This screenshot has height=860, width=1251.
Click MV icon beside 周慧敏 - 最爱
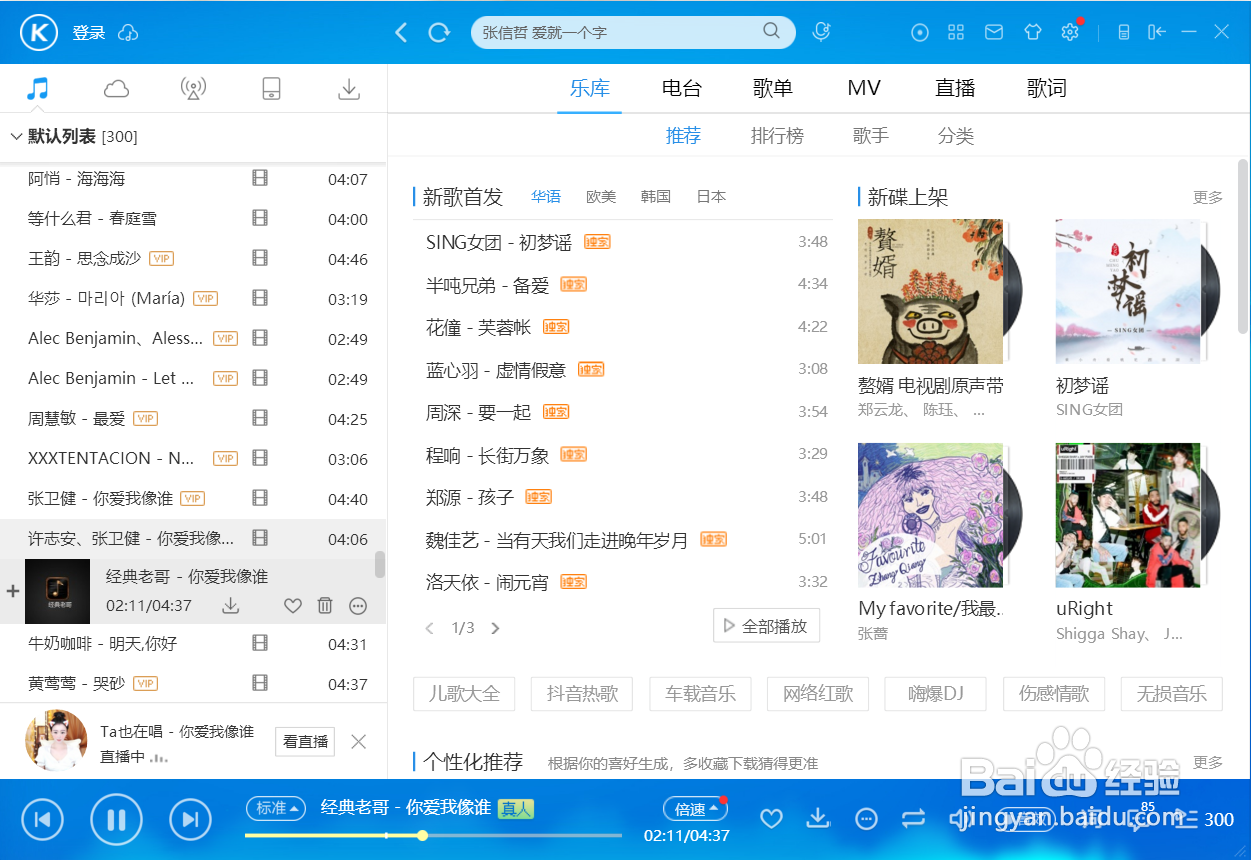261,418
